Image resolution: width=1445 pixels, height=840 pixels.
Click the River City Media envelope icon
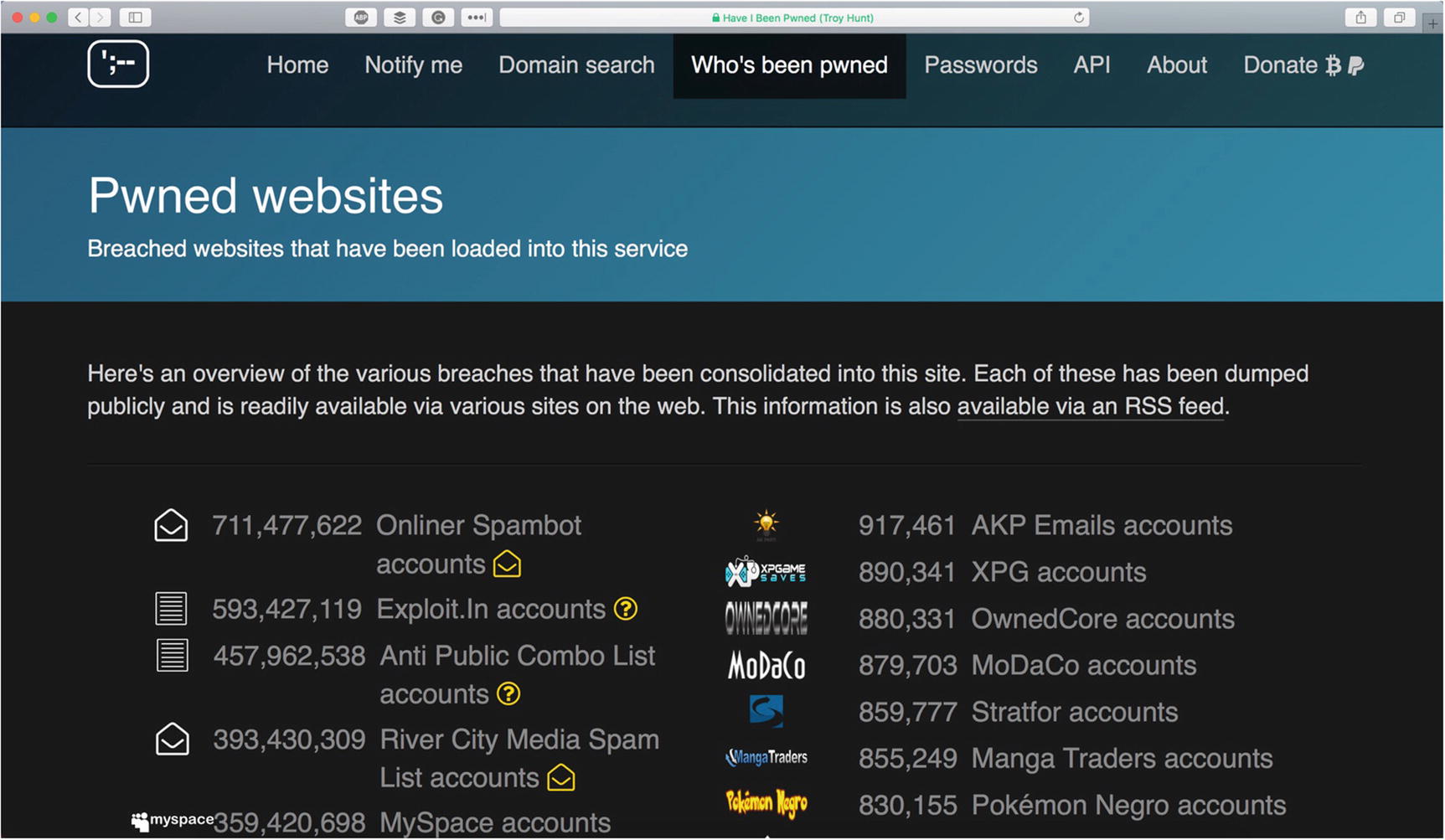pyautogui.click(x=173, y=739)
